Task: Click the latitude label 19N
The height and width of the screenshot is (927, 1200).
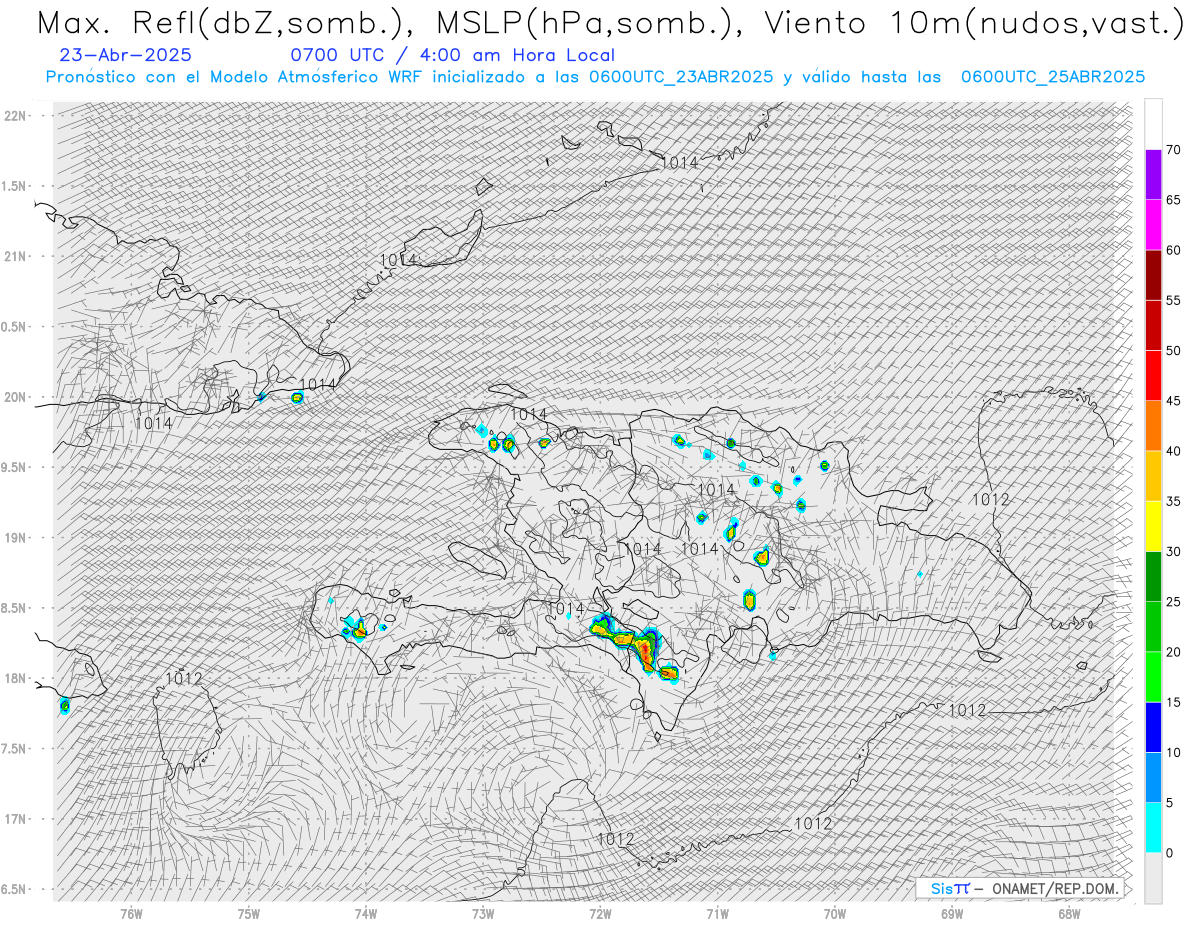Action: (16, 538)
